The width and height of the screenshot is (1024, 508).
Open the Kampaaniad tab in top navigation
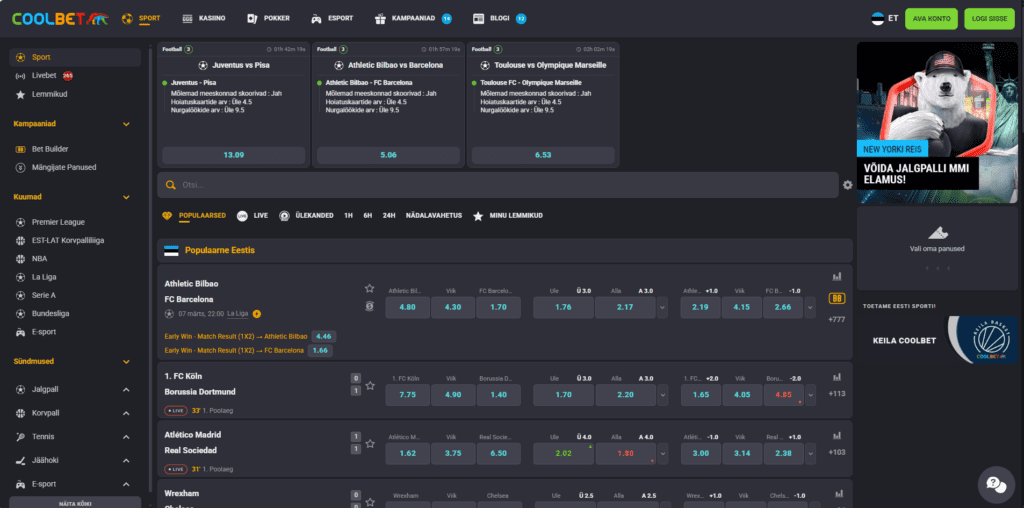pyautogui.click(x=413, y=18)
